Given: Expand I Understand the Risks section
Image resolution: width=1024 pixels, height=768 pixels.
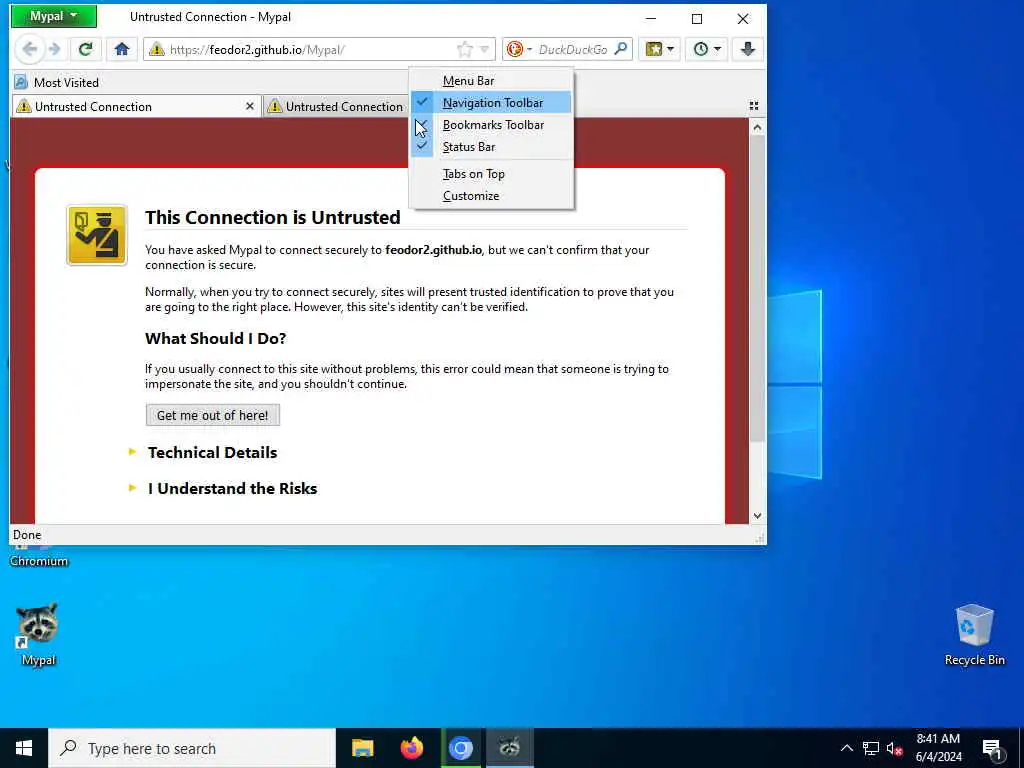Looking at the screenshot, I should [232, 488].
